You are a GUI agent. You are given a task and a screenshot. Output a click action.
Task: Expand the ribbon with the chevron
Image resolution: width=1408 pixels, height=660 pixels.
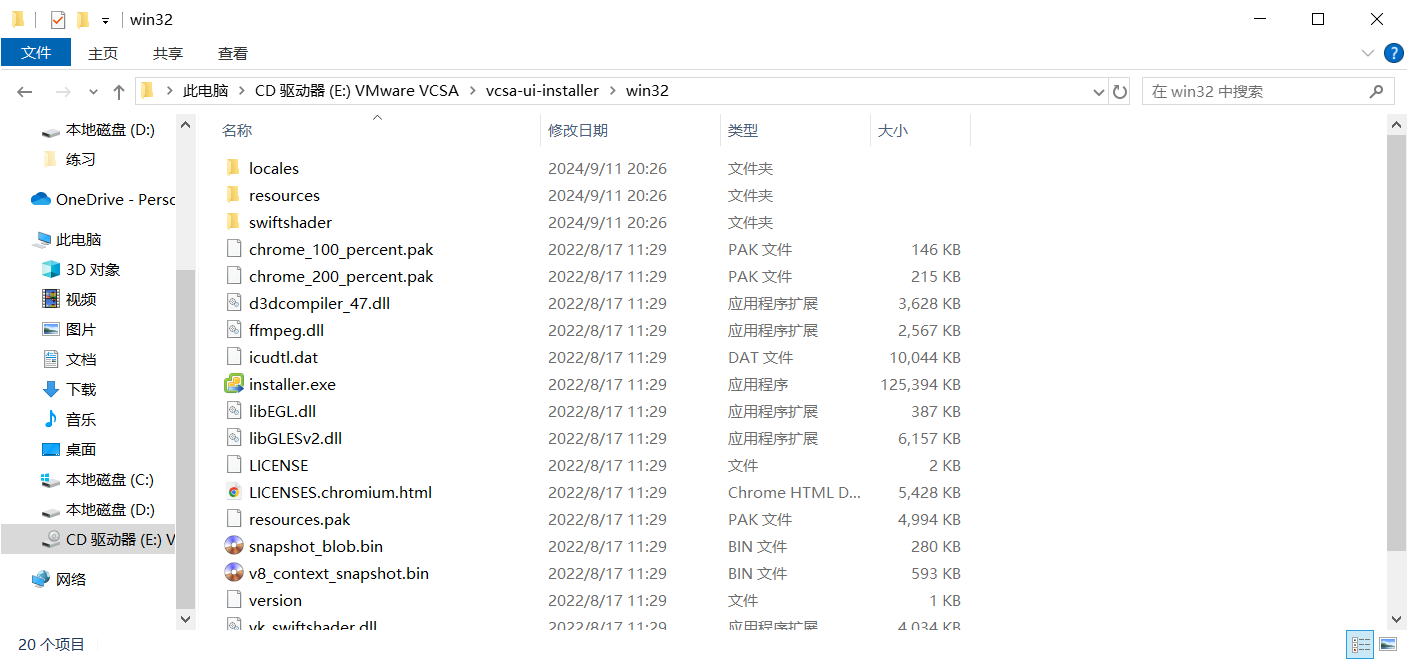(x=1368, y=53)
